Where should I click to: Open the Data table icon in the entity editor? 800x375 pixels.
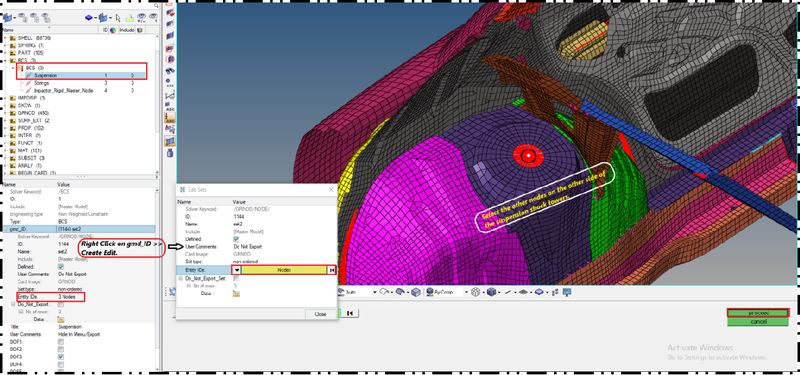point(61,319)
